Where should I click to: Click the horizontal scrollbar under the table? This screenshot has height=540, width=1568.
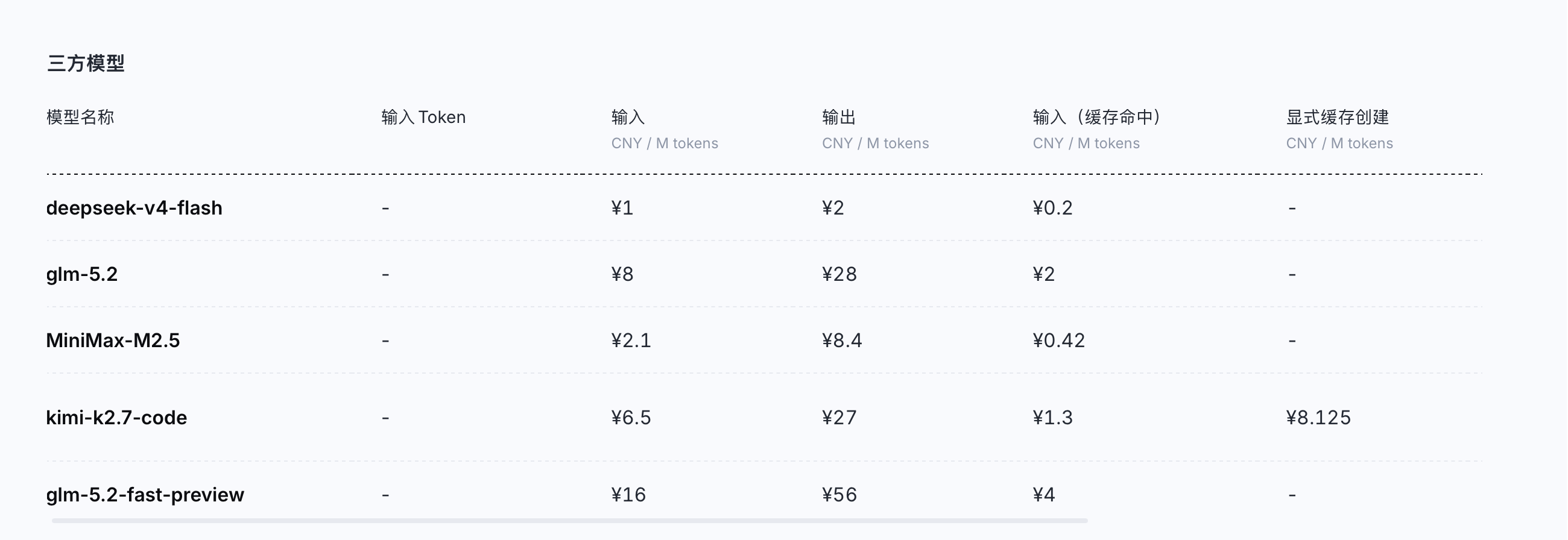569,521
